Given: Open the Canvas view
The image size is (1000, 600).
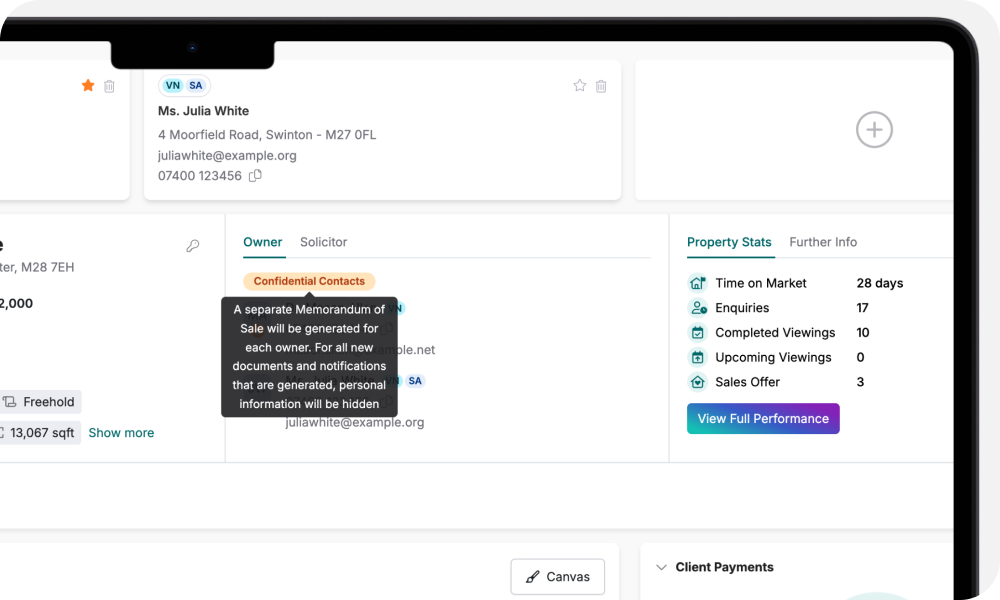Looking at the screenshot, I should (x=557, y=576).
